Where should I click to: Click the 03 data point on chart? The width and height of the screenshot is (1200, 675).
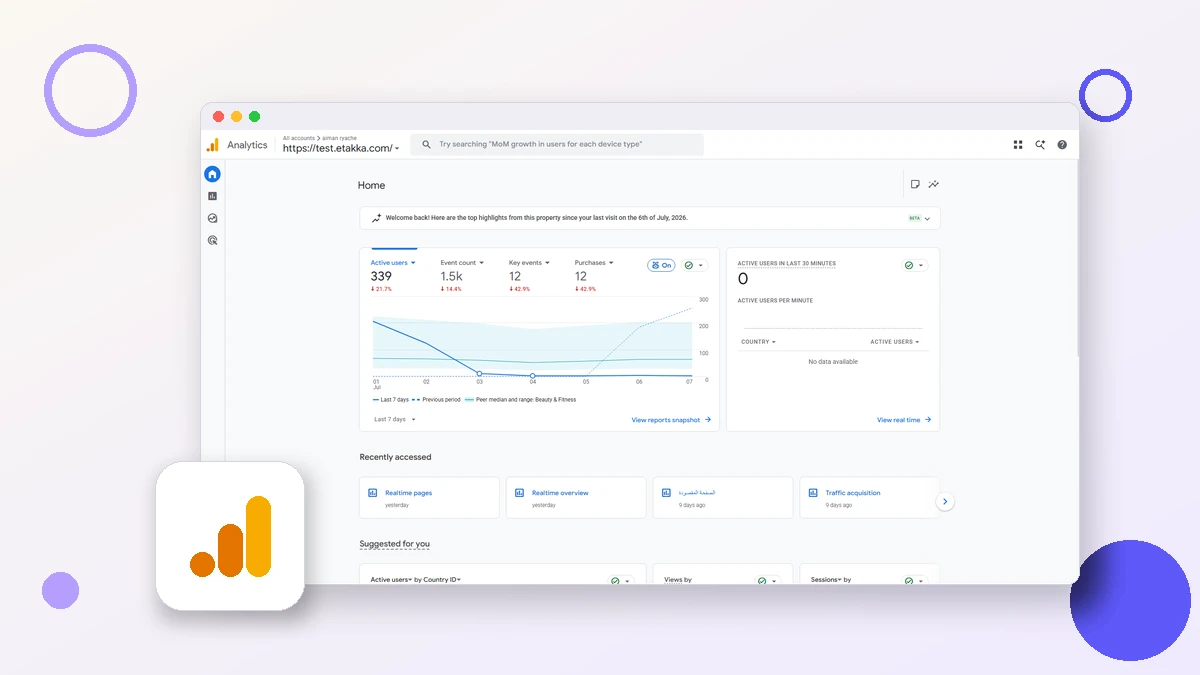pyautogui.click(x=479, y=373)
